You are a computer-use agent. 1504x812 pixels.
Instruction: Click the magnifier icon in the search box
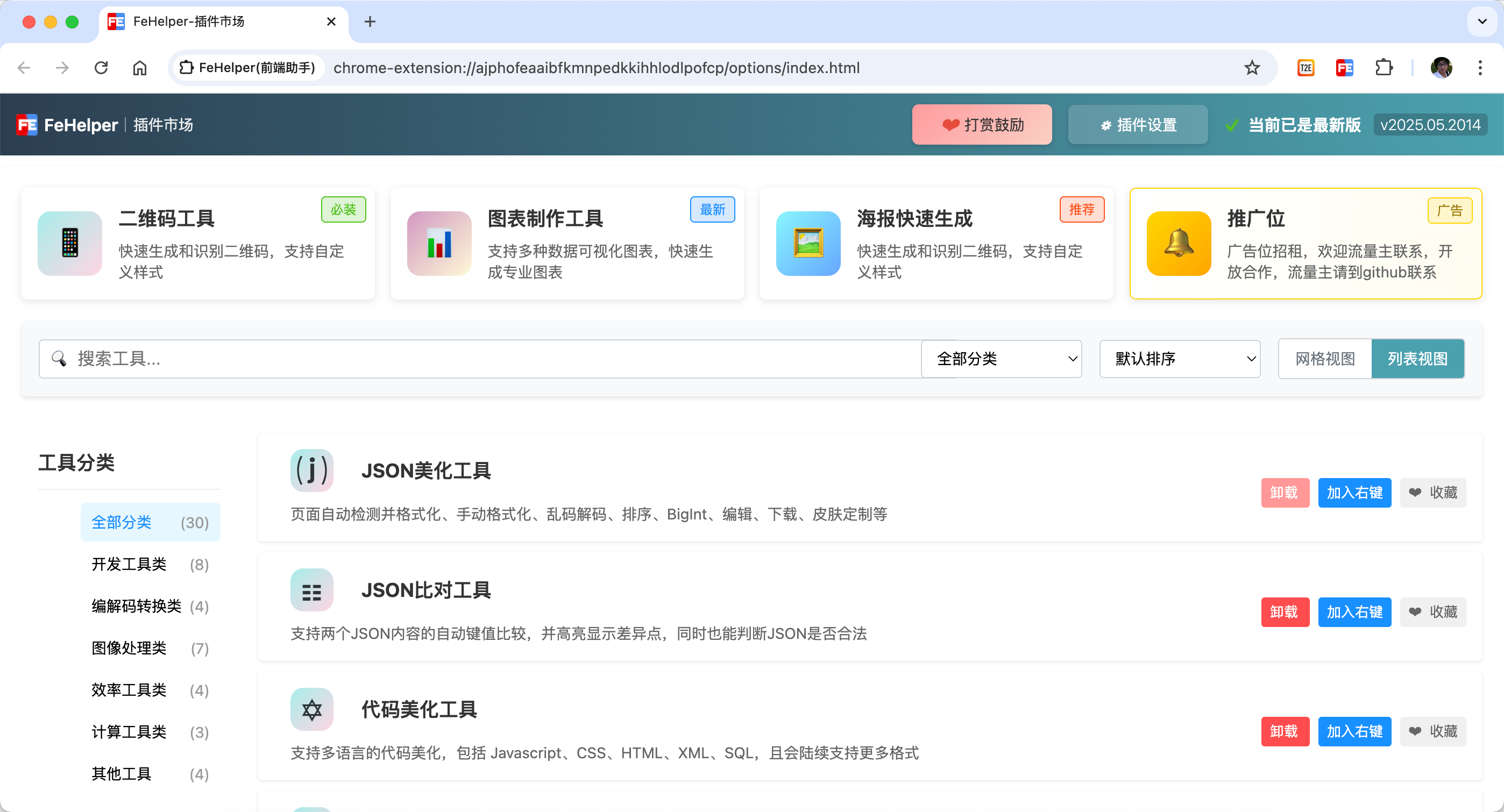click(59, 359)
